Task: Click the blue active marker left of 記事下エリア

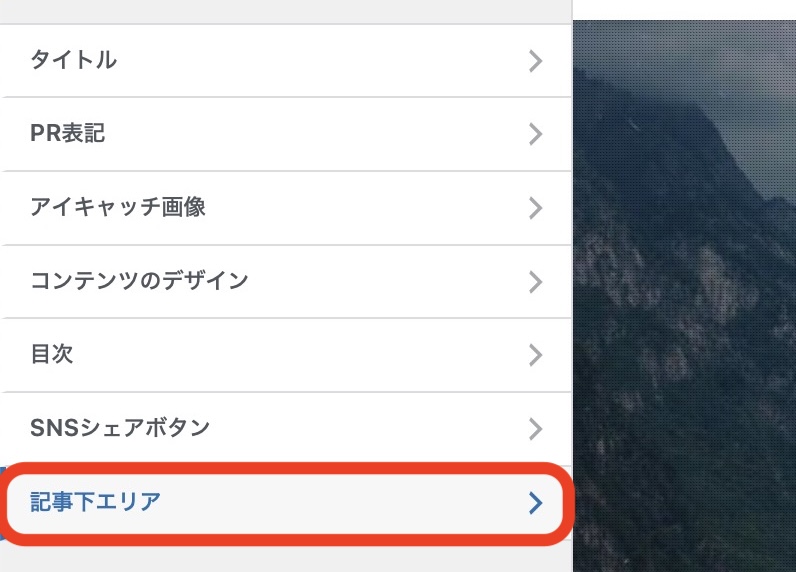Action: [2, 502]
